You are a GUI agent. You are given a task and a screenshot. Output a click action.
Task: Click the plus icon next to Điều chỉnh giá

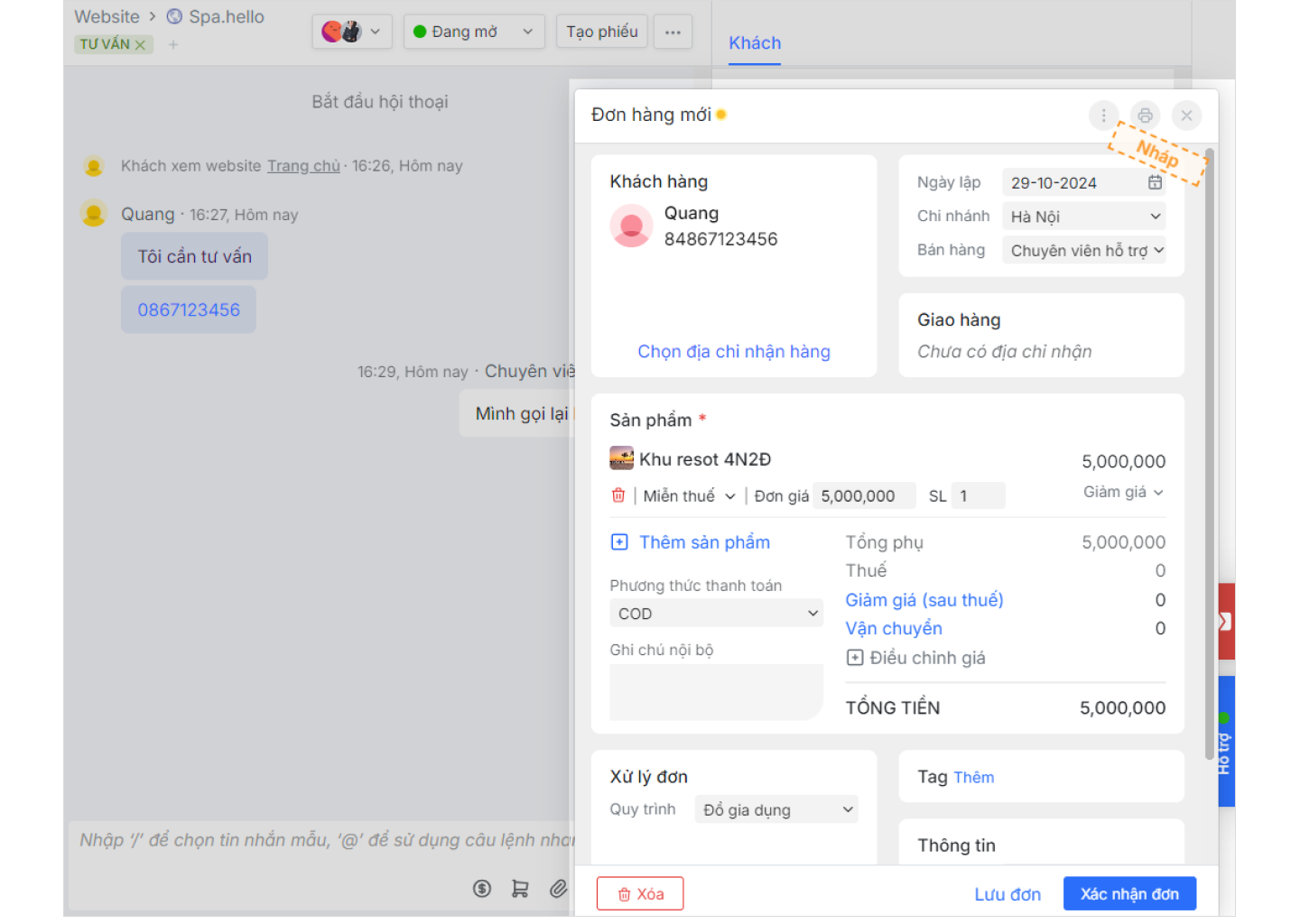coord(854,658)
